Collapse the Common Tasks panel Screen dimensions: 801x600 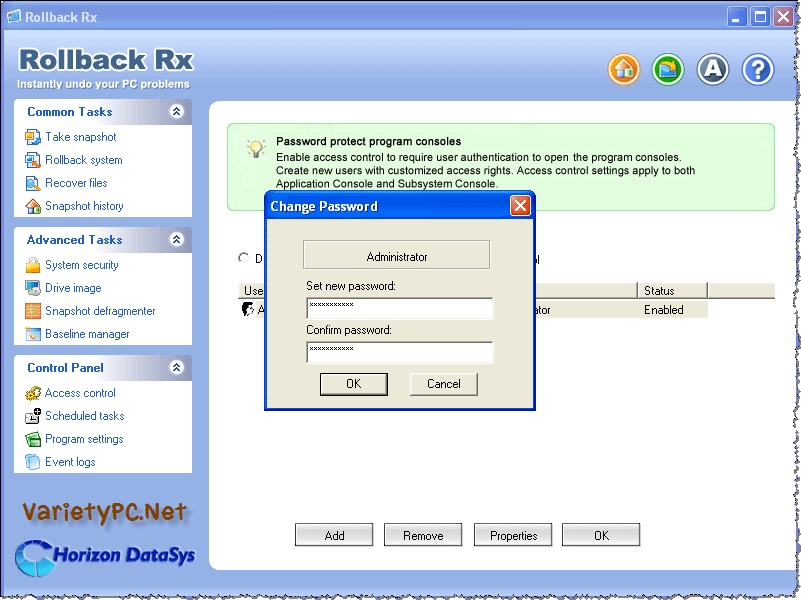(177, 112)
